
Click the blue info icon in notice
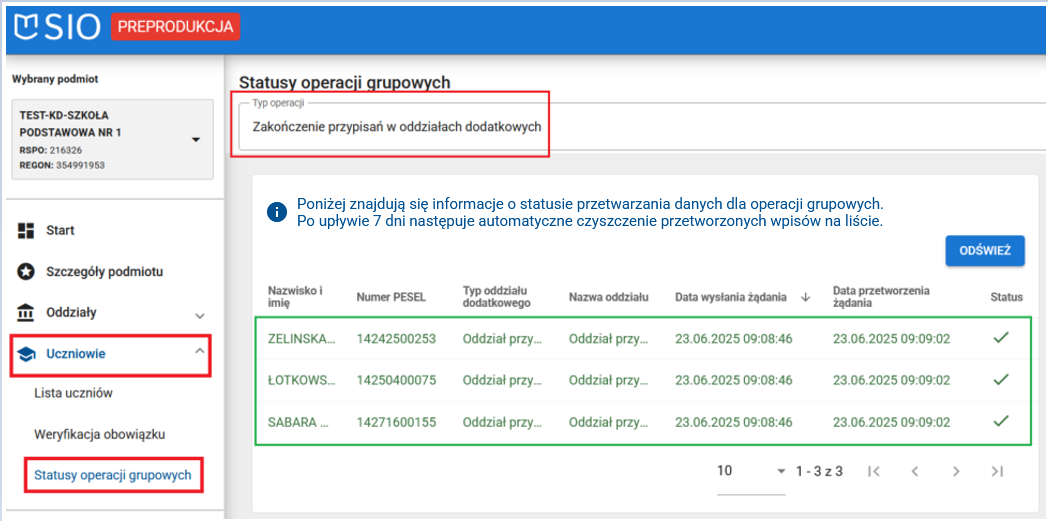tap(277, 212)
